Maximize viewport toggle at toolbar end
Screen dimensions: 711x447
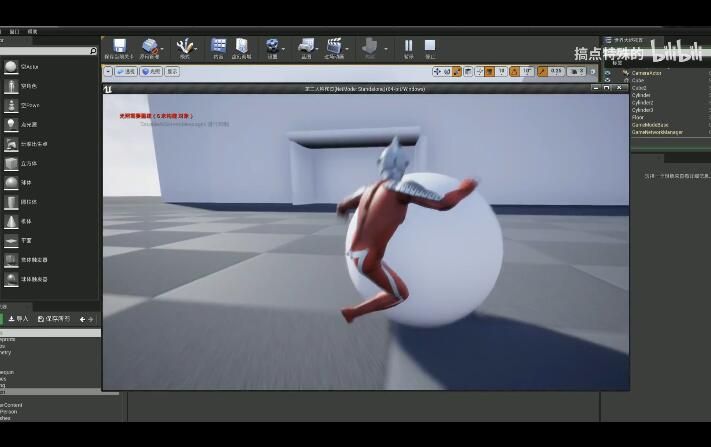pyautogui.click(x=593, y=72)
